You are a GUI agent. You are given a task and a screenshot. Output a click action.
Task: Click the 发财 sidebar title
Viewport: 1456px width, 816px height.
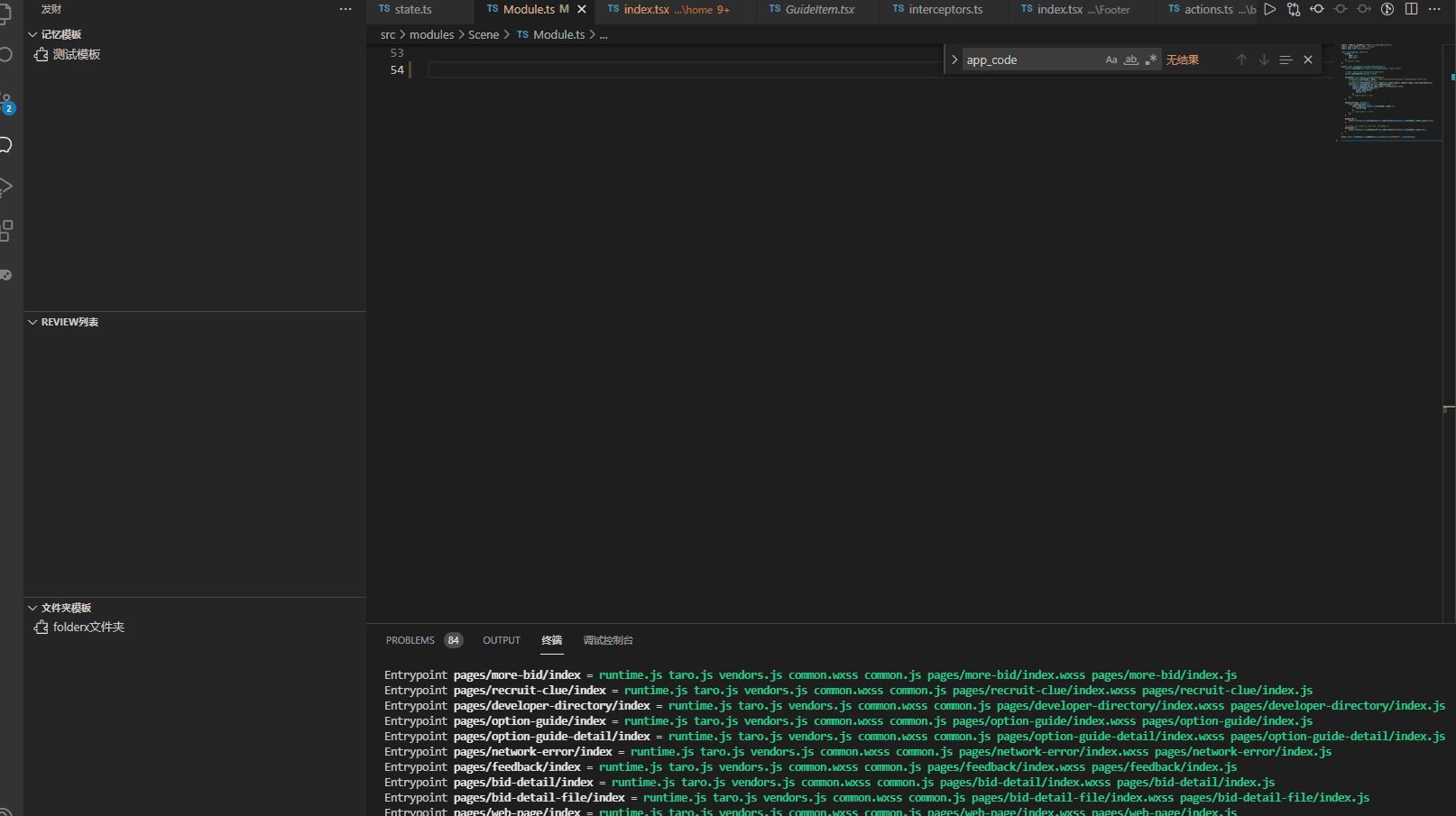(x=51, y=9)
